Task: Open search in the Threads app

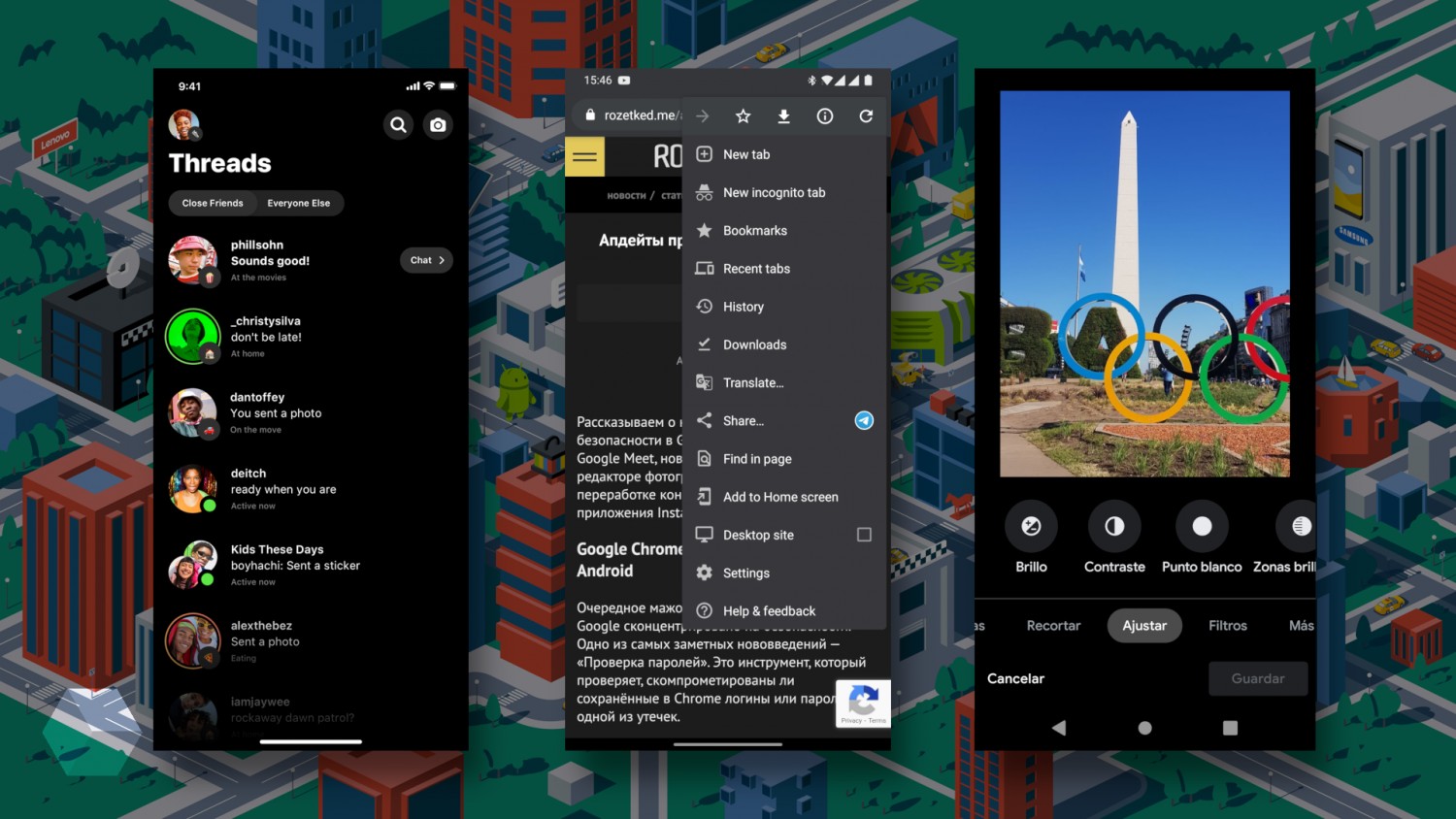Action: point(398,125)
